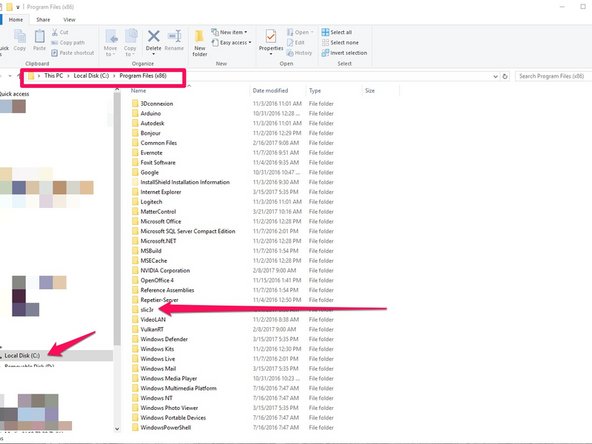Click History in the Open group
This screenshot has height=444, width=592.
[x=299, y=53]
